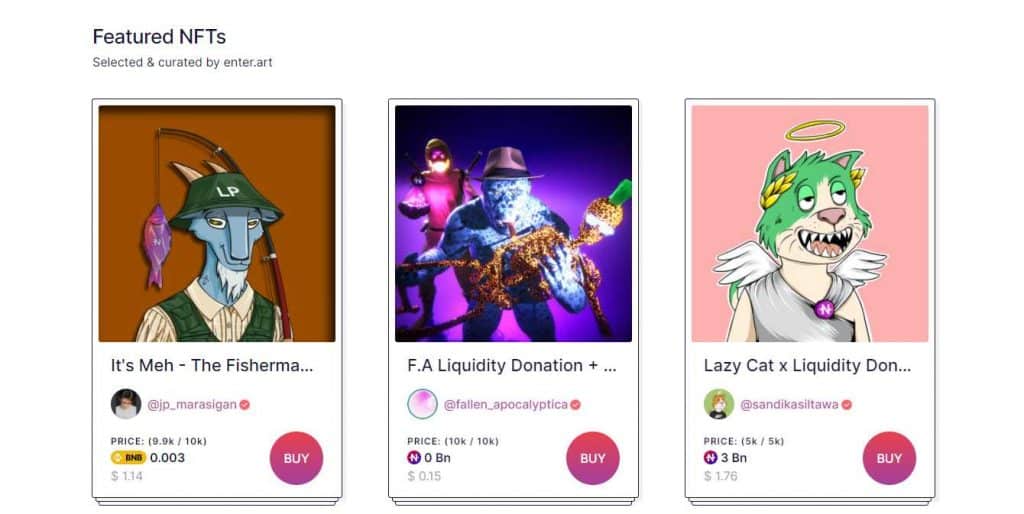Screen dimensions: 1024x514
Task: Open the Lazy Cat x Liquidity Donation title
Action: pyautogui.click(x=807, y=366)
